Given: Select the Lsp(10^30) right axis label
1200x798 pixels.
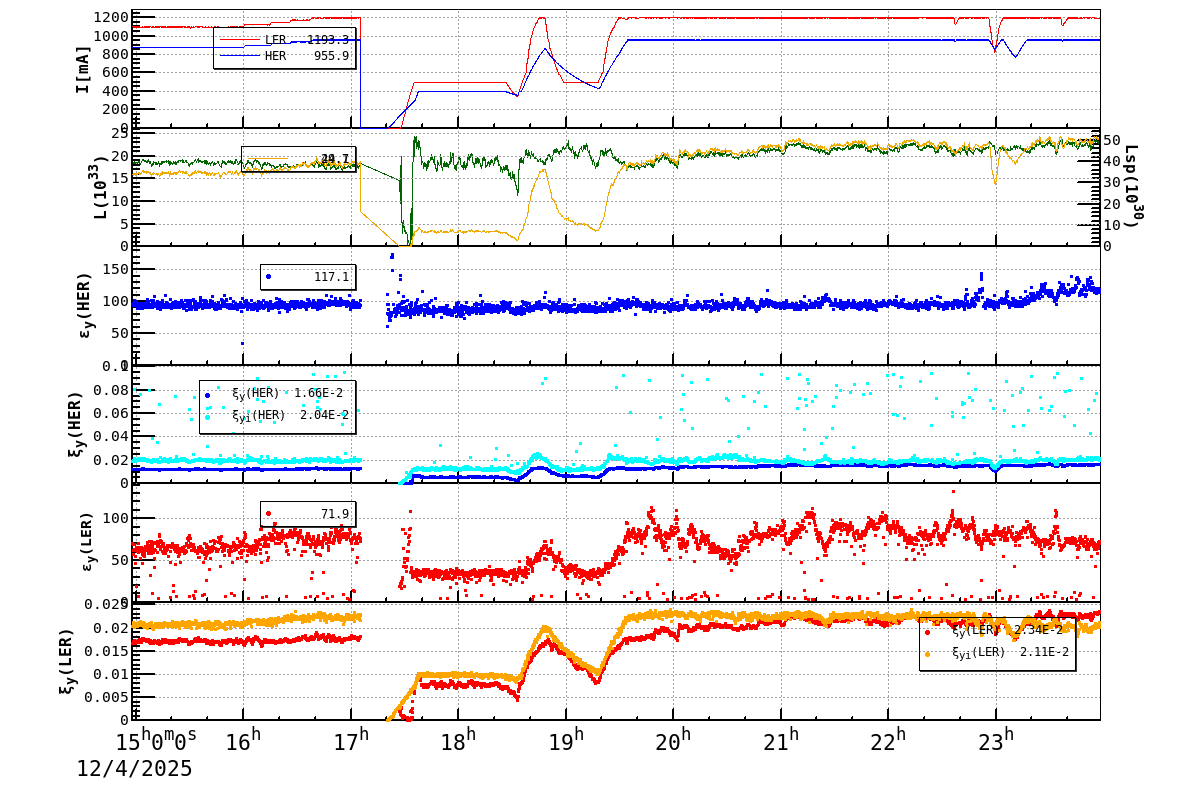Looking at the screenshot, I should click(1132, 186).
